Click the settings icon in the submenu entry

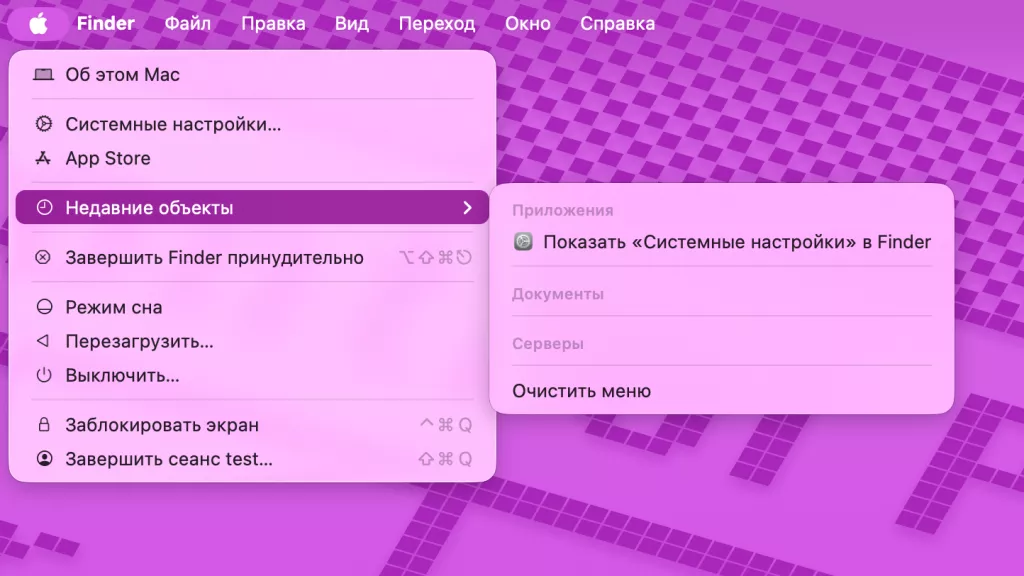click(x=522, y=242)
